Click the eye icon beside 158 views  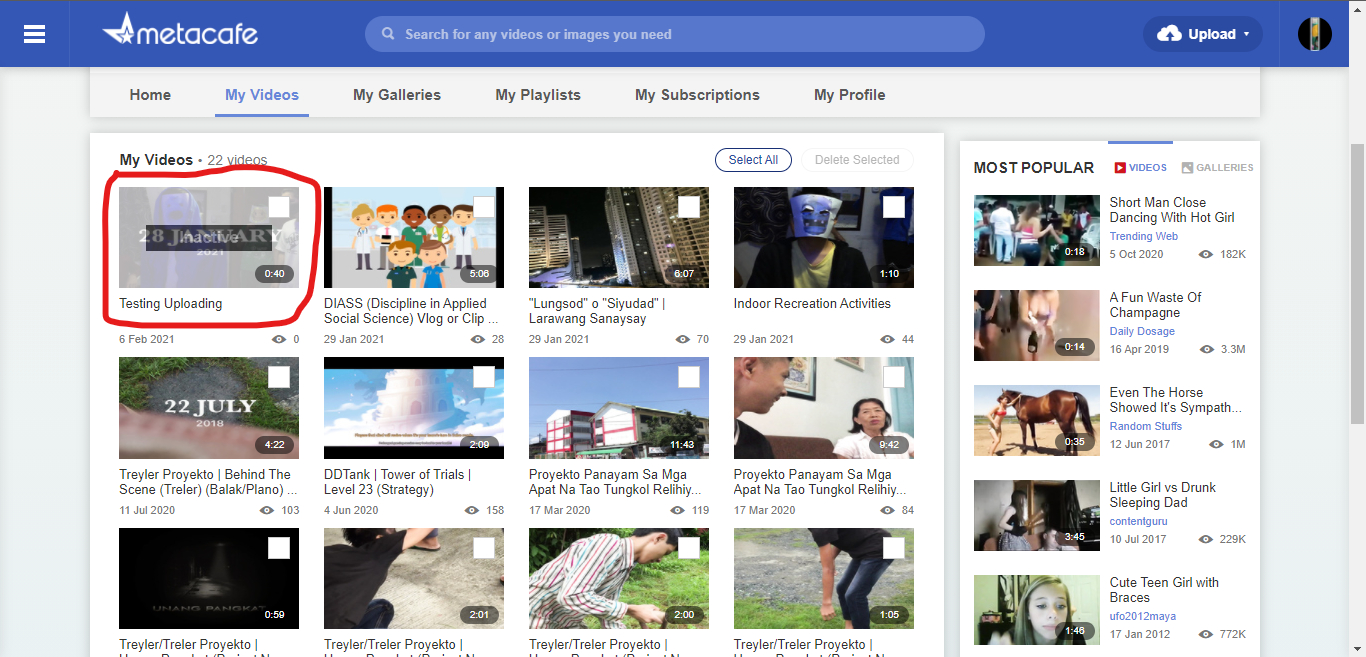(472, 511)
